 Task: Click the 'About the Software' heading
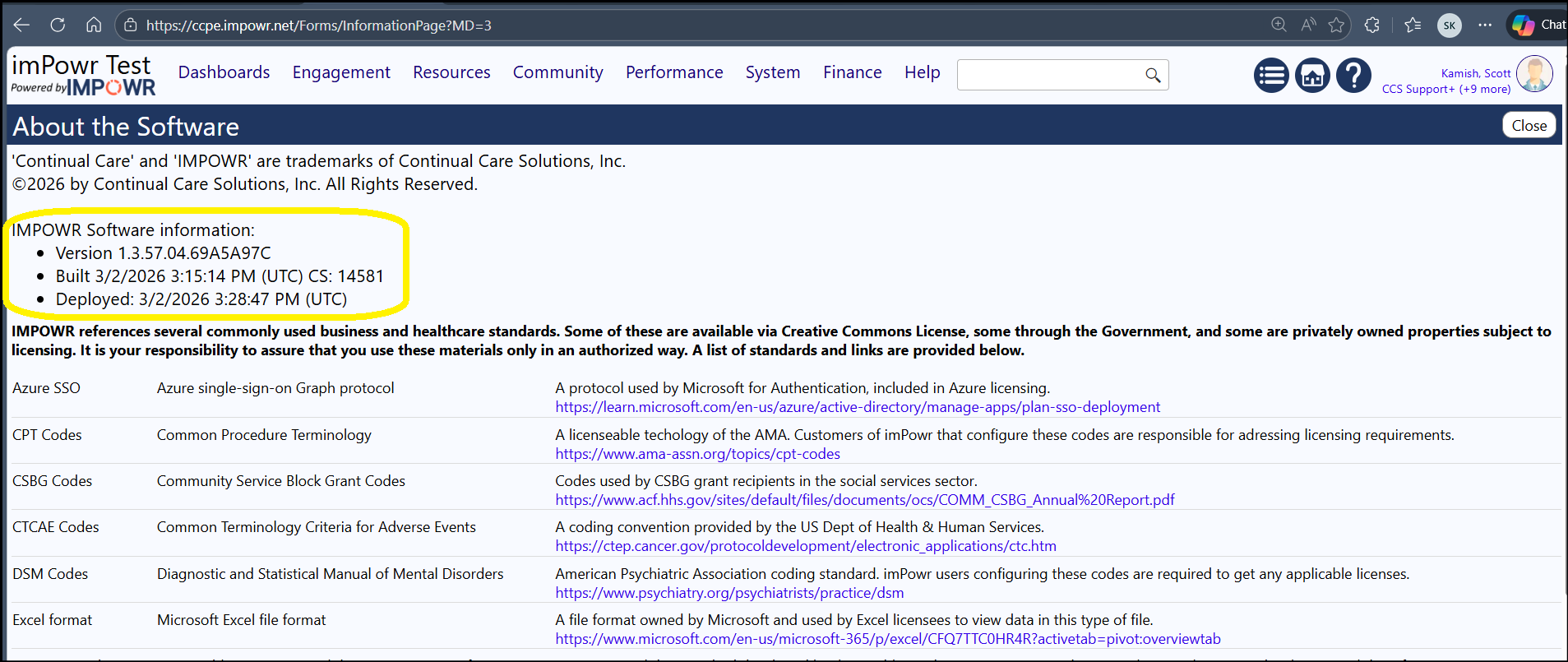[x=126, y=127]
